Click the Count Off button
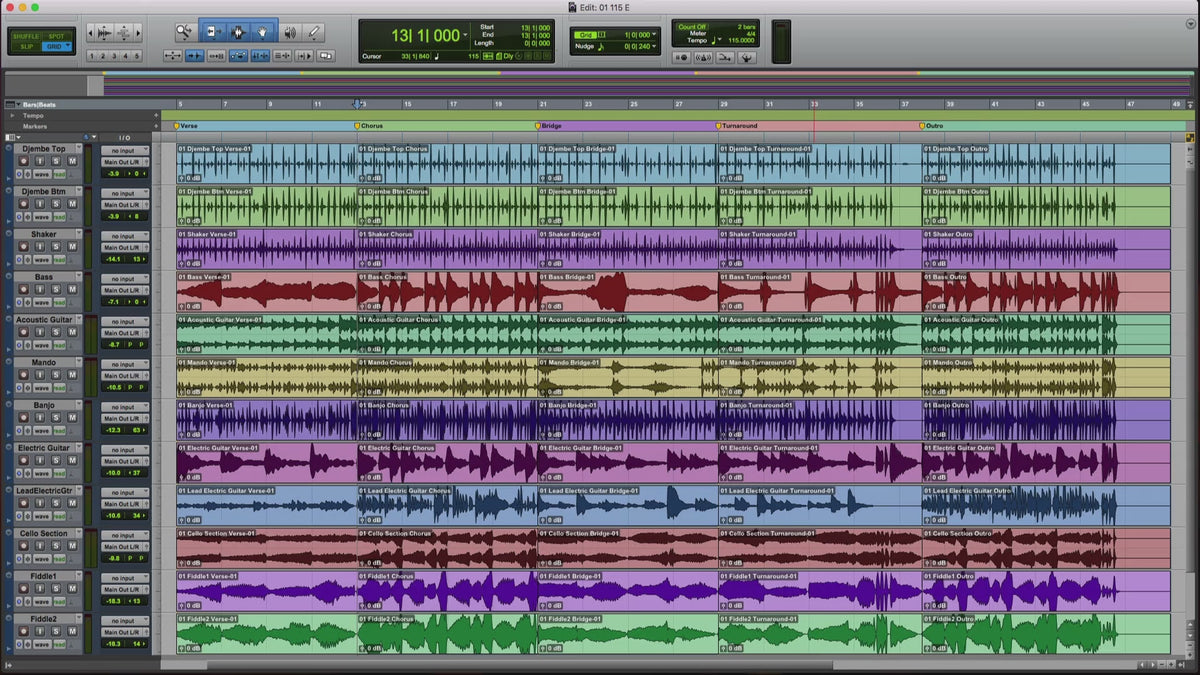The image size is (1200, 675). pyautogui.click(x=691, y=27)
